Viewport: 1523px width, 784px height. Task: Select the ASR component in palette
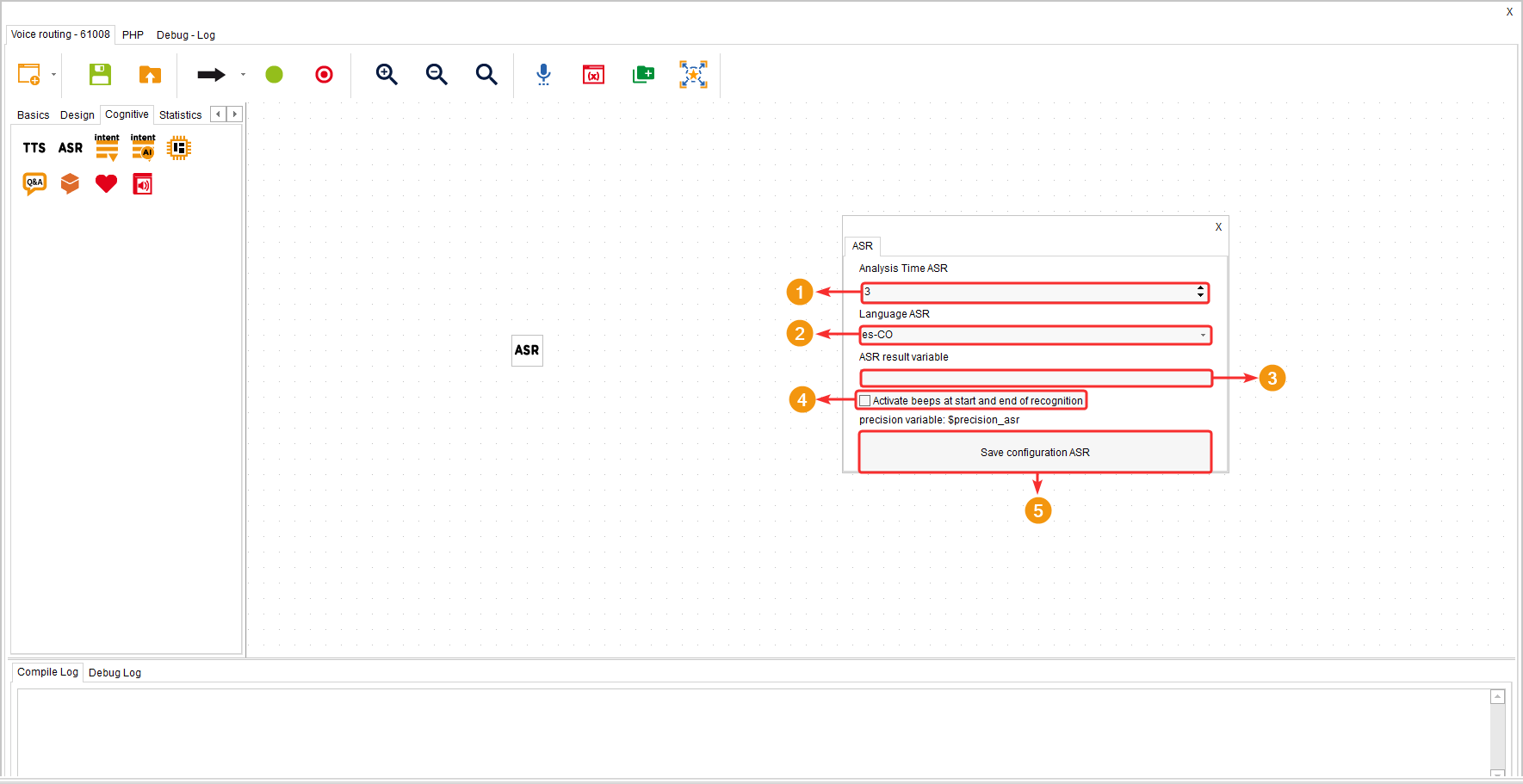tap(71, 148)
